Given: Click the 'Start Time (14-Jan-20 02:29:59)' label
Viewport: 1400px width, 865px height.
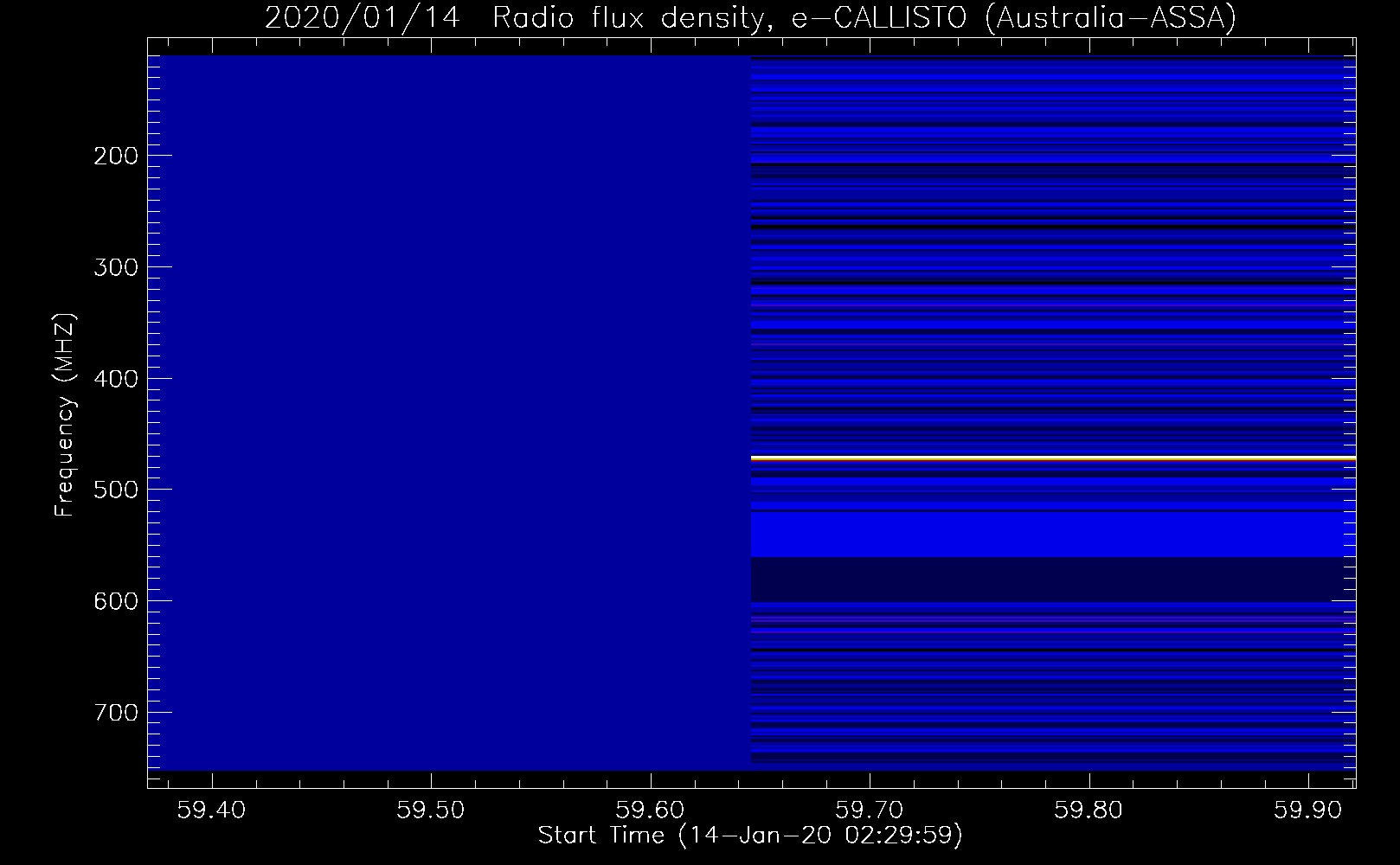Looking at the screenshot, I should click(x=750, y=836).
